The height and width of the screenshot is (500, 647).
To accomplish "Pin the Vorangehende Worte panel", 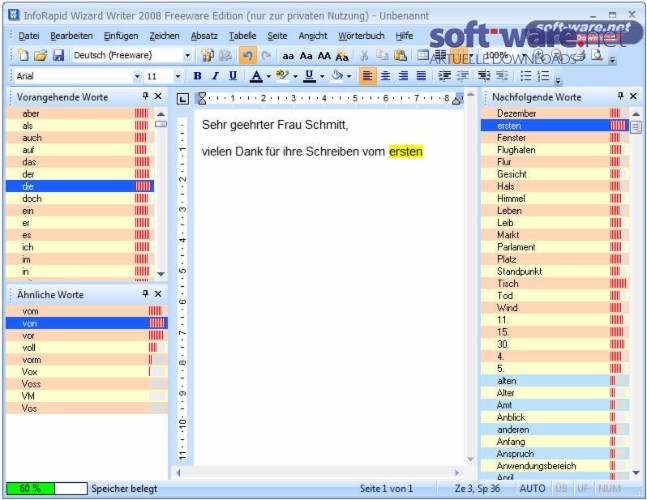I will pyautogui.click(x=145, y=96).
